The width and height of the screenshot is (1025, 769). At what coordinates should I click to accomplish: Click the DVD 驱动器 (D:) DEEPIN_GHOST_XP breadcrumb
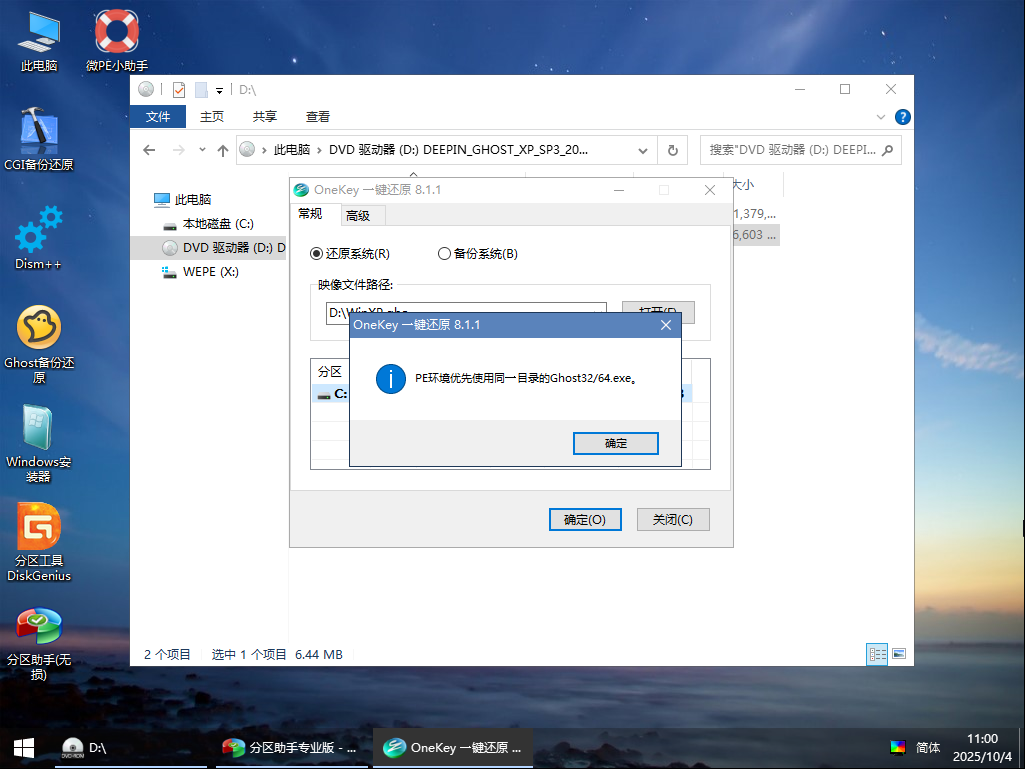[458, 150]
